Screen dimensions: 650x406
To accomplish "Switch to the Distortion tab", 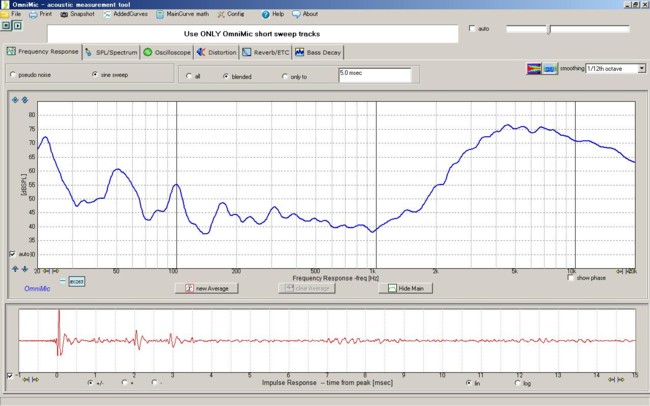I will pos(216,53).
